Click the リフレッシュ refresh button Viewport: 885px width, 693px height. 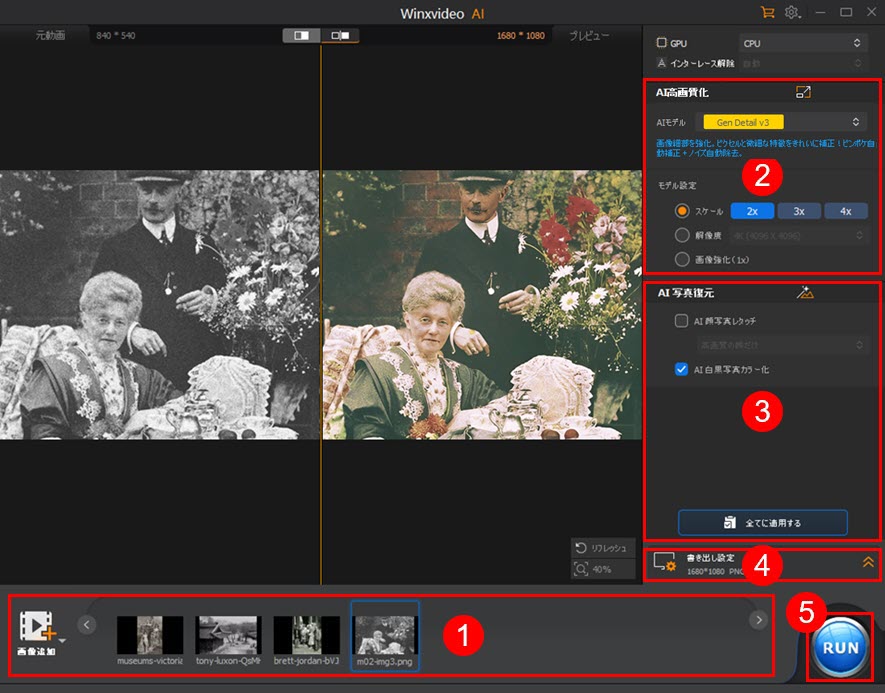click(603, 548)
